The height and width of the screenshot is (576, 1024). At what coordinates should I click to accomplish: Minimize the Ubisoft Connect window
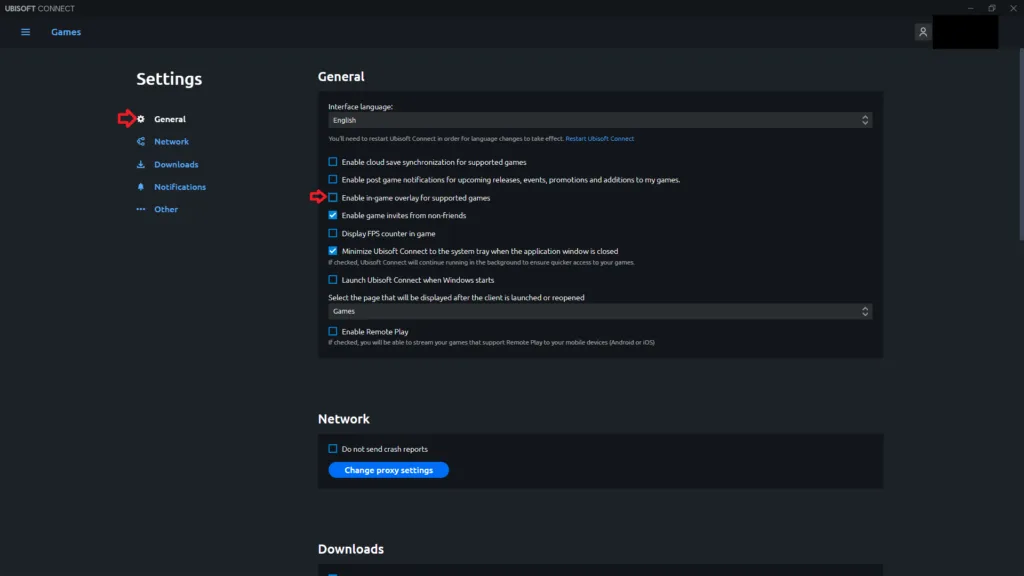tap(970, 8)
